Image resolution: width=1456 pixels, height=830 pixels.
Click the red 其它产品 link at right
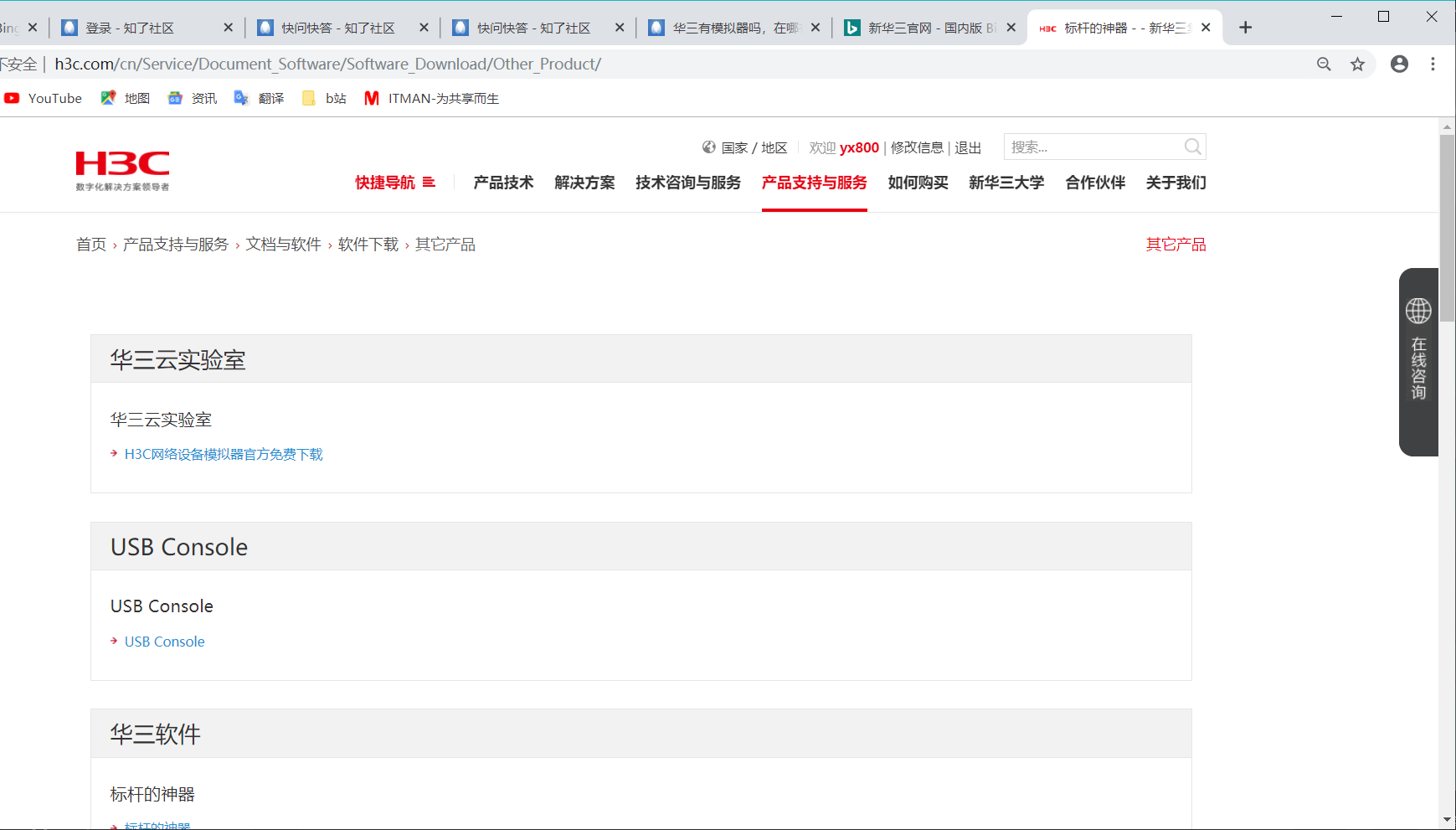pyautogui.click(x=1176, y=245)
